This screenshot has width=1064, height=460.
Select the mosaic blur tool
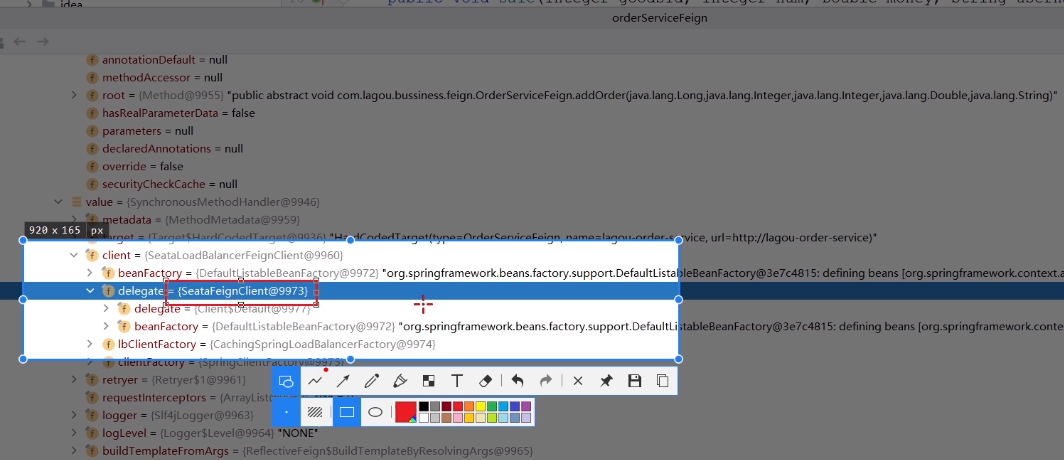(x=428, y=381)
